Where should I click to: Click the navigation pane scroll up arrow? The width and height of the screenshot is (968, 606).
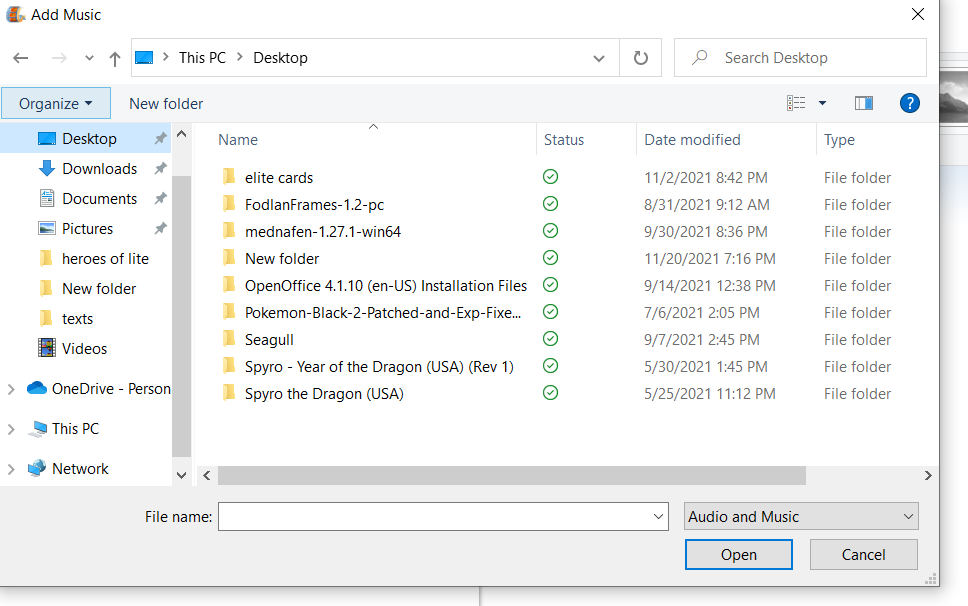[x=182, y=134]
